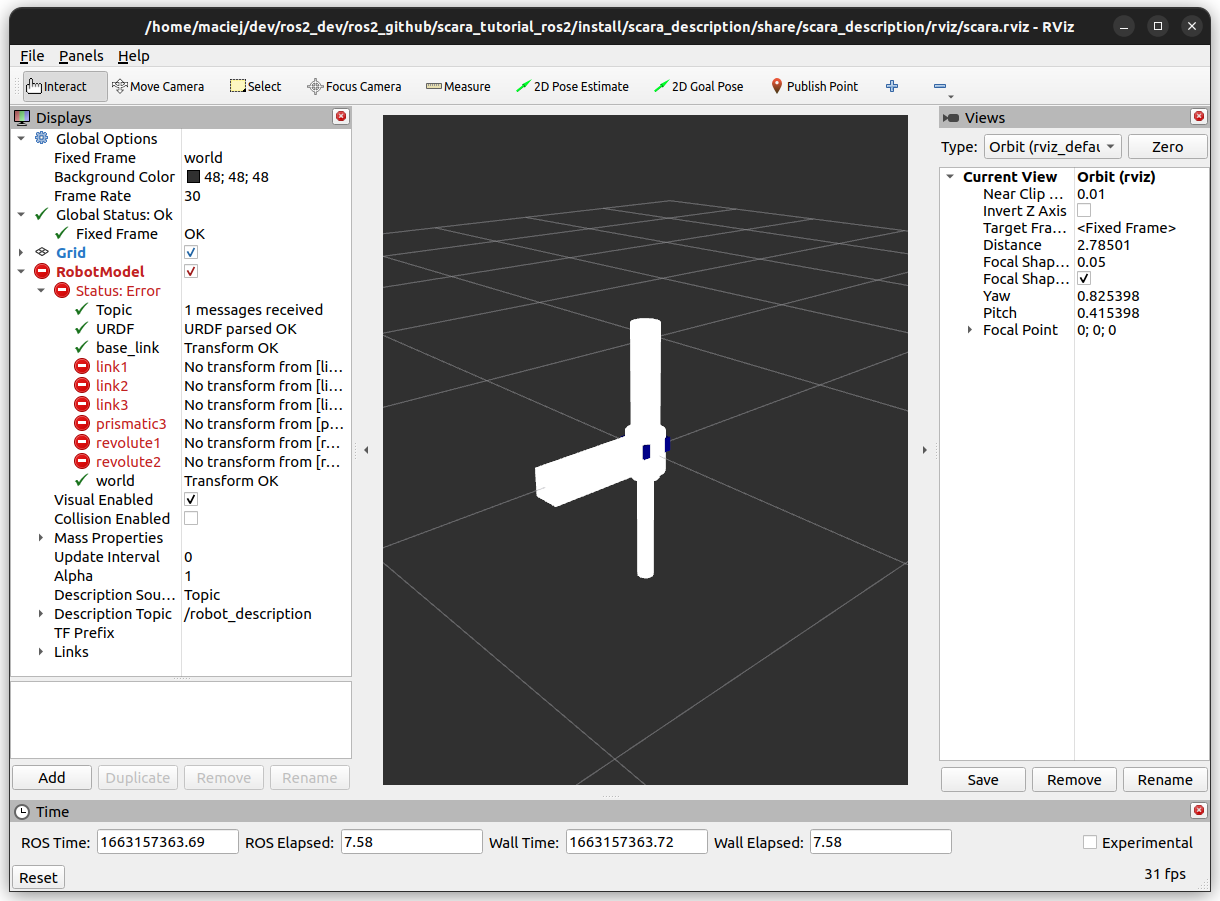This screenshot has width=1220, height=901.
Task: Open the File menu
Action: tap(31, 56)
